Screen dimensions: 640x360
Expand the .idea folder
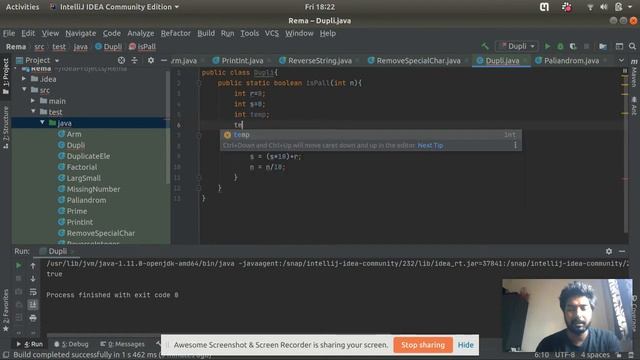pos(24,79)
